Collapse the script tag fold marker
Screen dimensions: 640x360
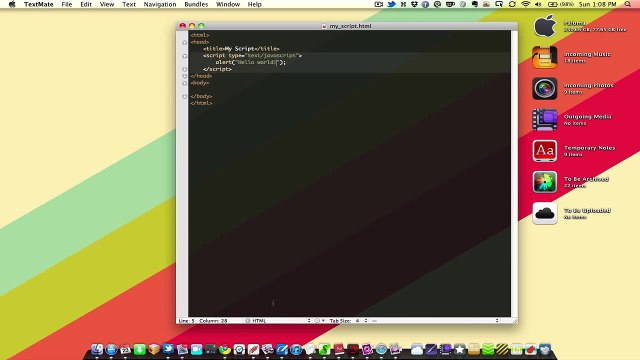click(x=184, y=56)
